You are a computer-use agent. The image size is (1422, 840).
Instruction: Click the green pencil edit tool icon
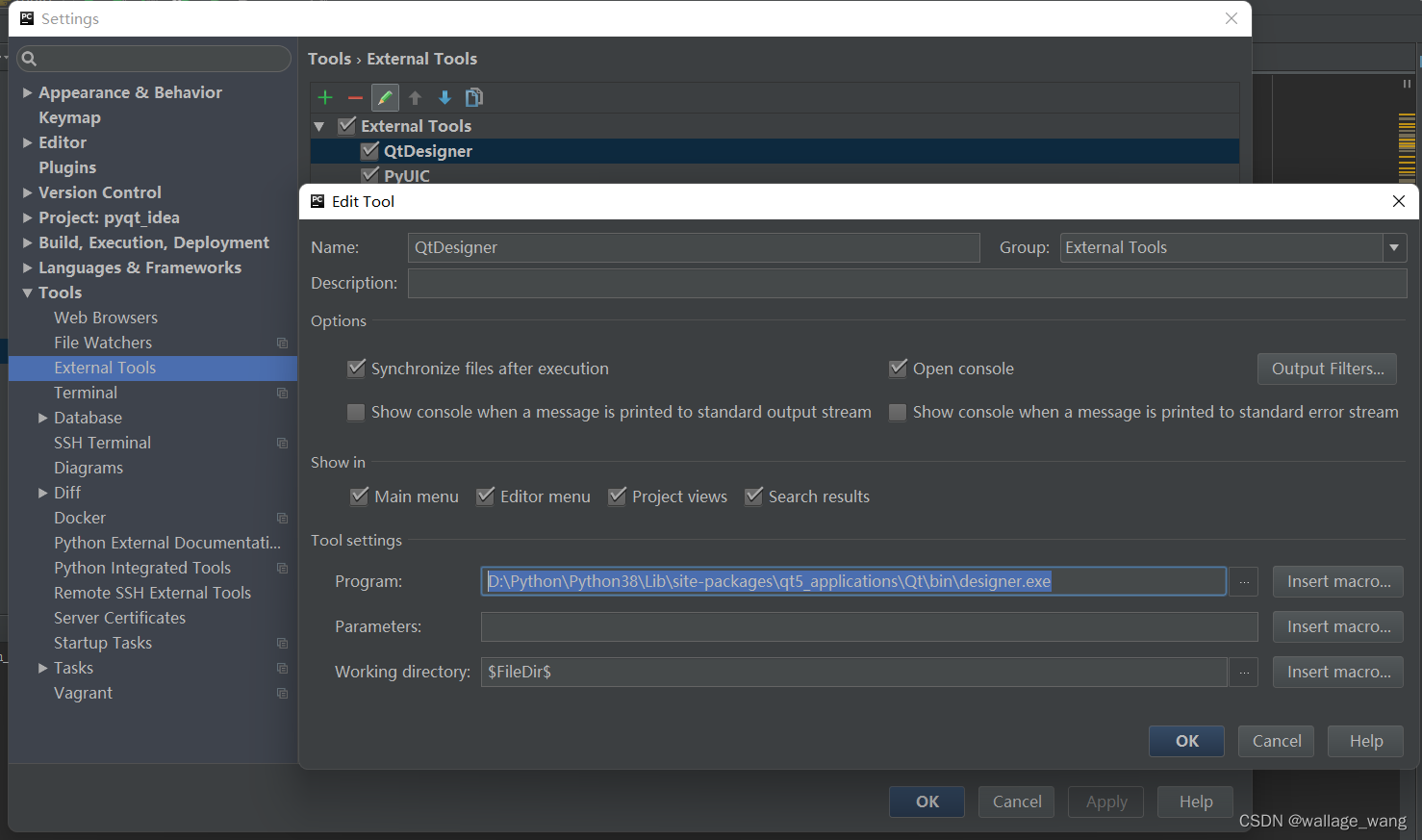(x=385, y=97)
